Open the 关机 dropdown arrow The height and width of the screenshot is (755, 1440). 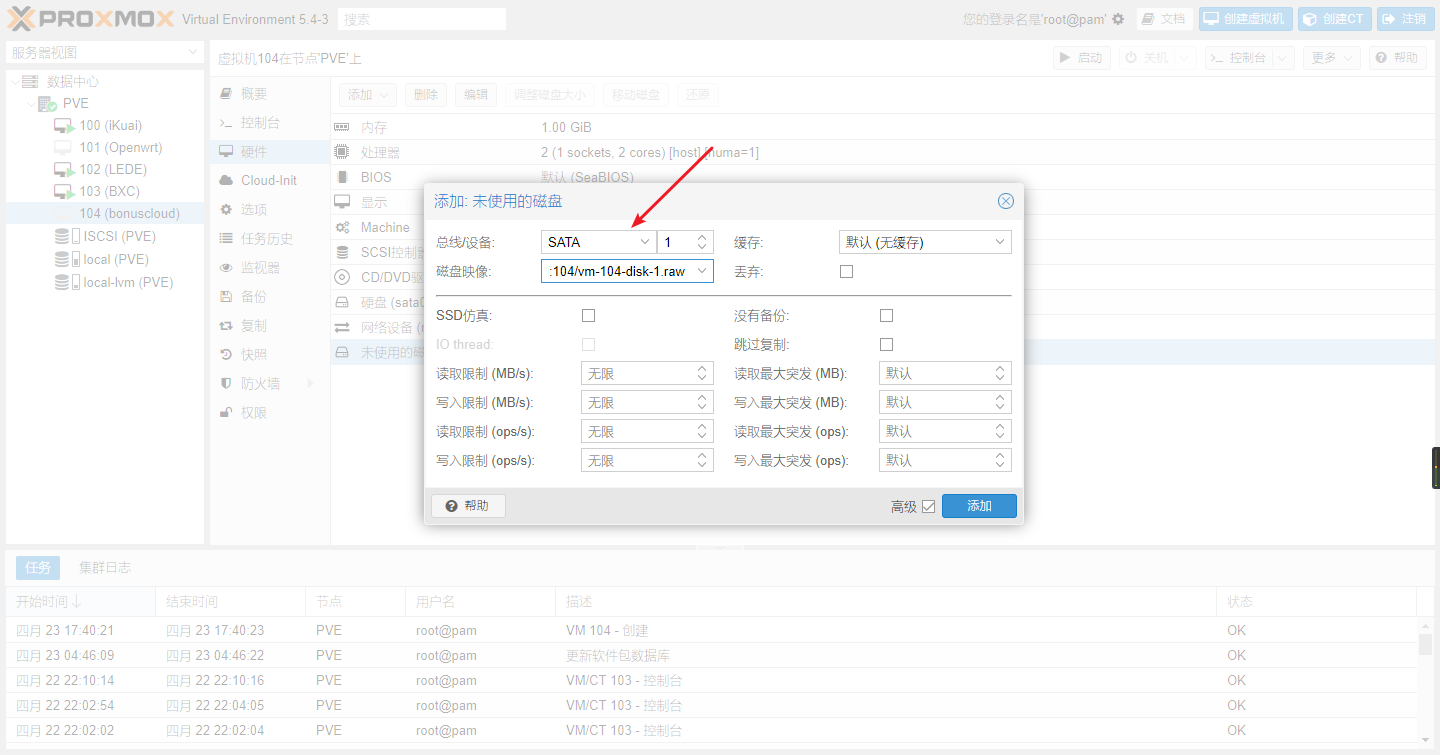(x=1185, y=58)
